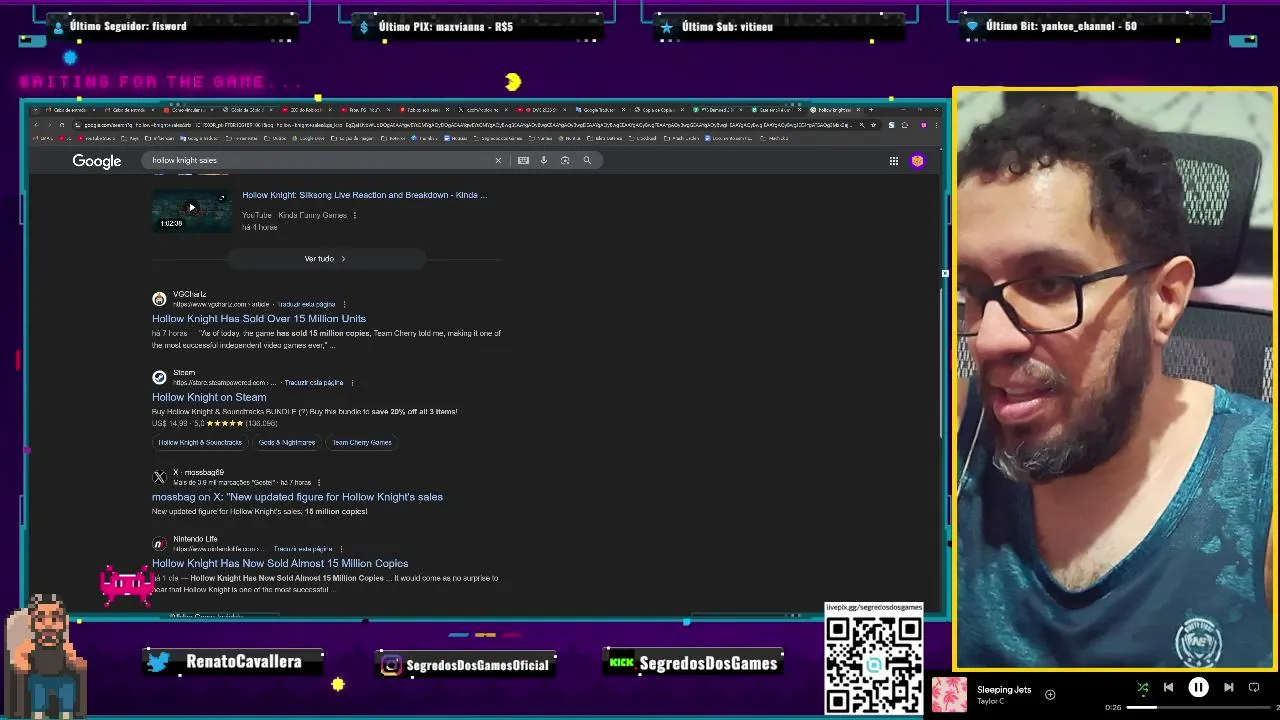Click the Sleeping Jets album art
This screenshot has width=1280, height=720.
point(949,695)
